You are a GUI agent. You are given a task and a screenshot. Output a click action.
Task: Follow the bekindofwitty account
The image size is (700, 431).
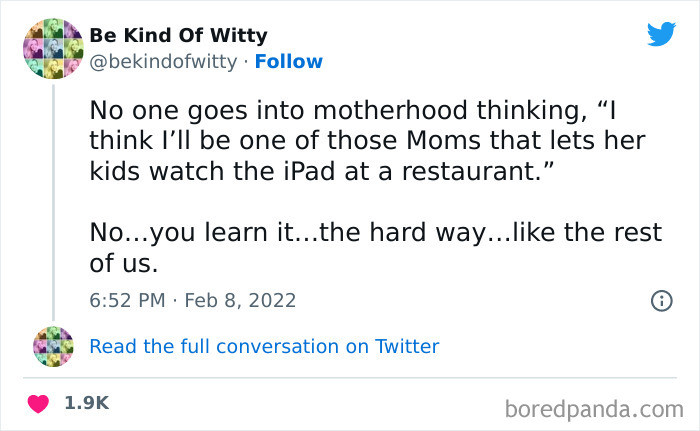289,62
